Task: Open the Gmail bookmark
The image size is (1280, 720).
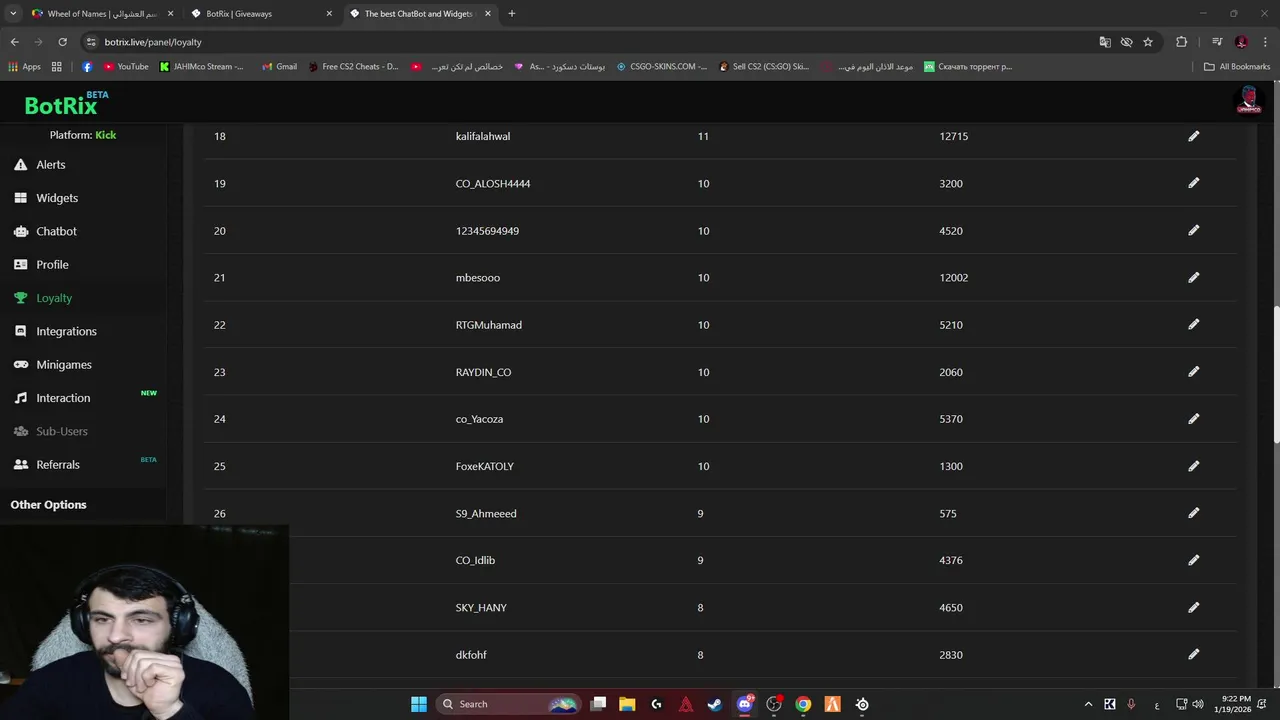Action: click(279, 67)
